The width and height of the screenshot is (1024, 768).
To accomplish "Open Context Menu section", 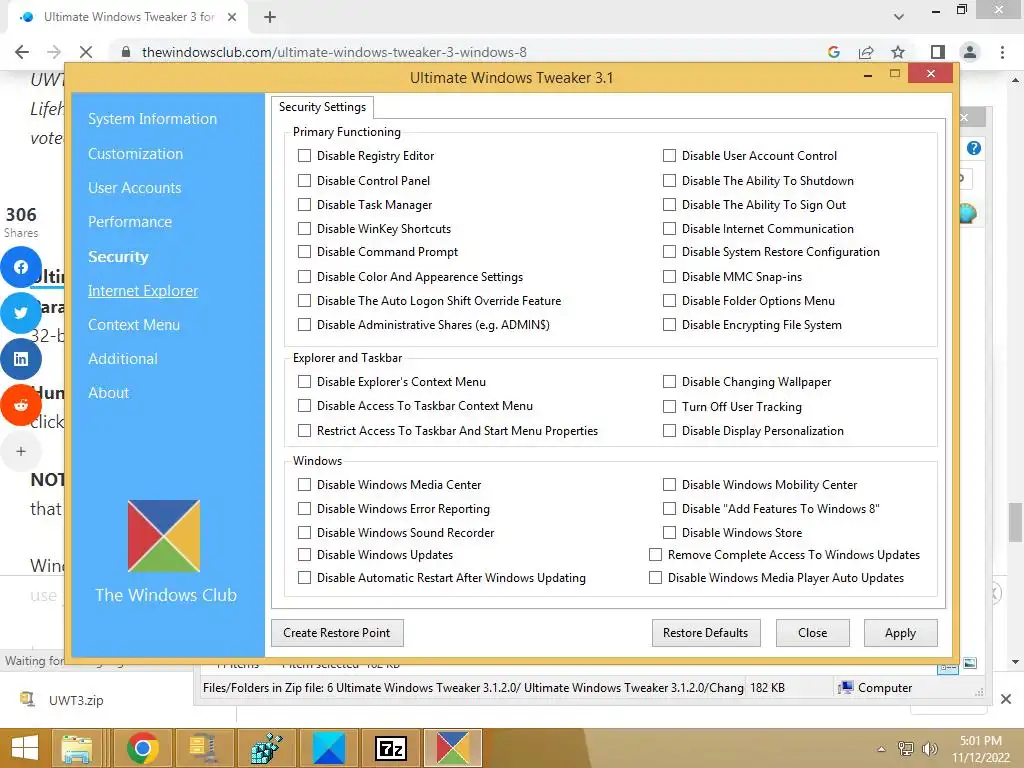I will pos(134,325).
